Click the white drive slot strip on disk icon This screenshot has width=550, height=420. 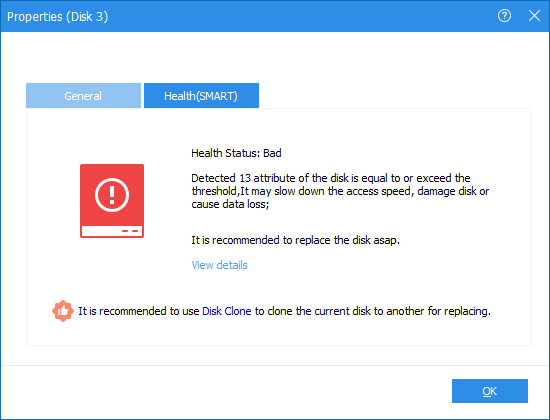112,231
